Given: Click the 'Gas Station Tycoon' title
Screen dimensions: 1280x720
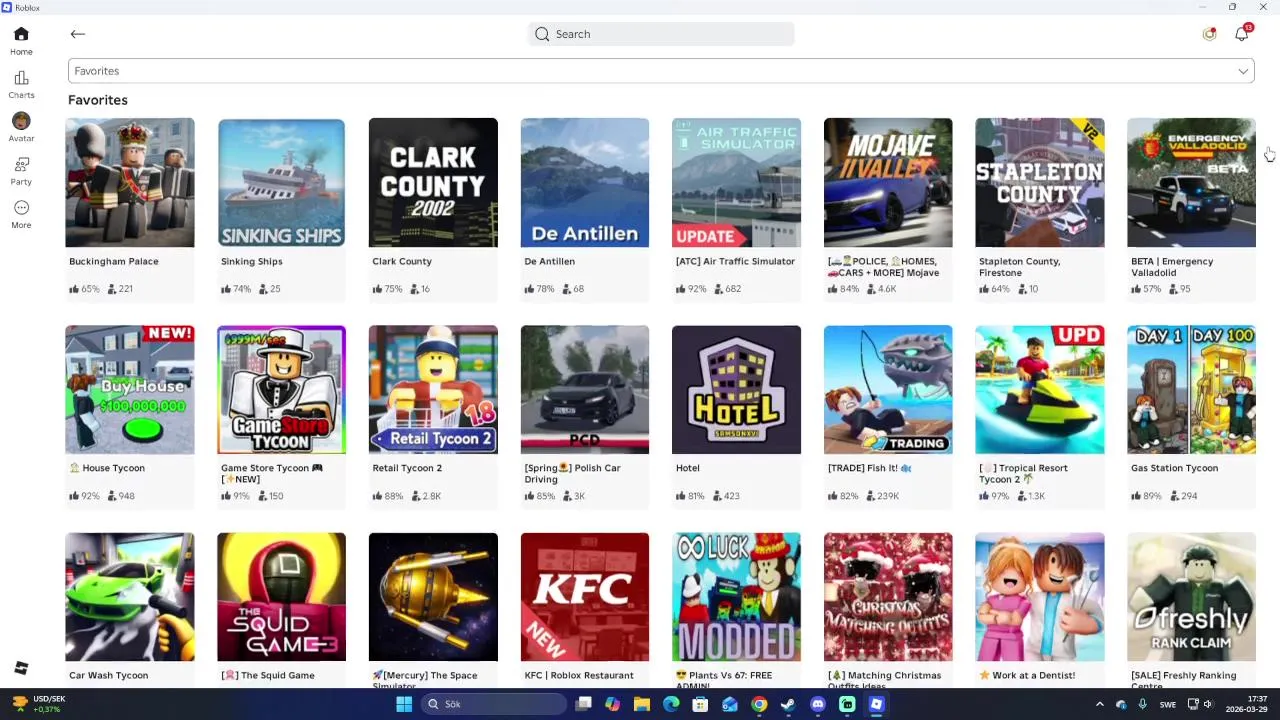Looking at the screenshot, I should tap(1174, 468).
